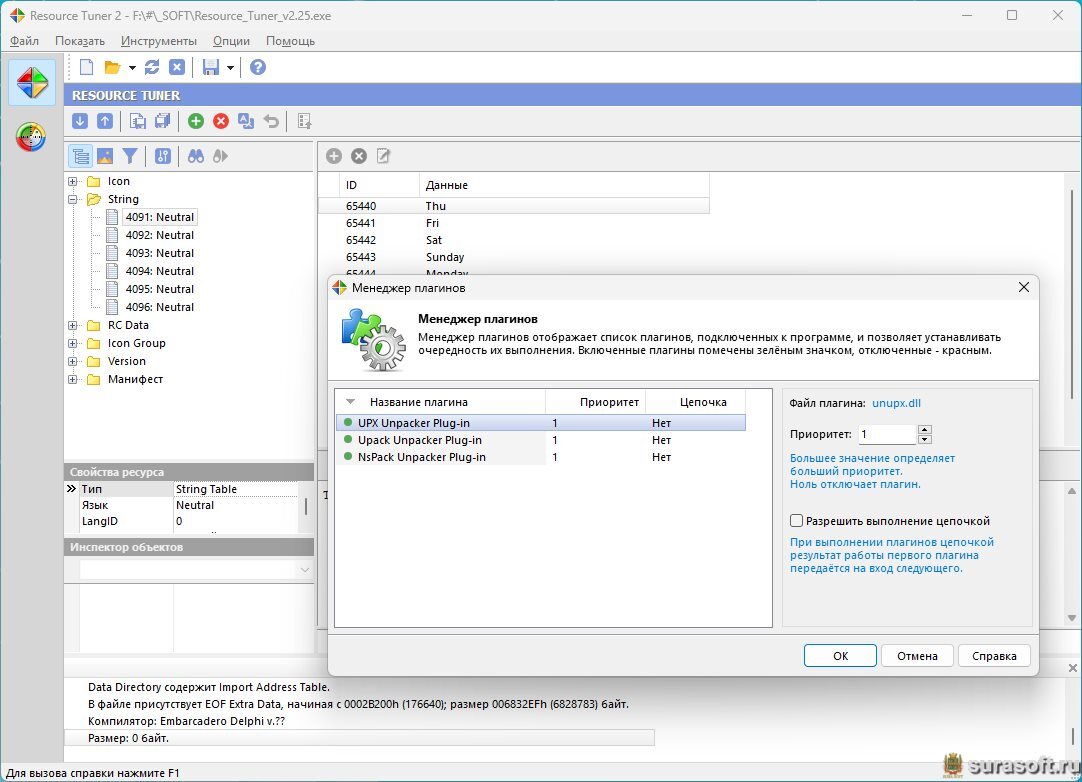Search resources with the binoculars icon
The width and height of the screenshot is (1082, 782).
[x=196, y=157]
